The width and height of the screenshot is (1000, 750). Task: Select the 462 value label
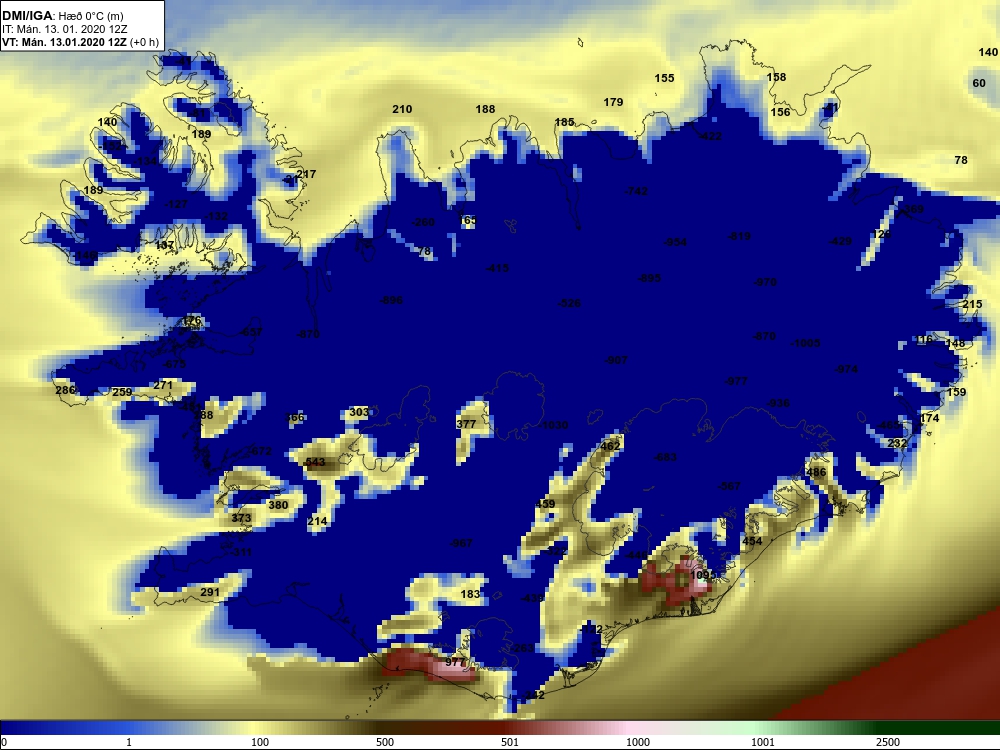(x=610, y=446)
